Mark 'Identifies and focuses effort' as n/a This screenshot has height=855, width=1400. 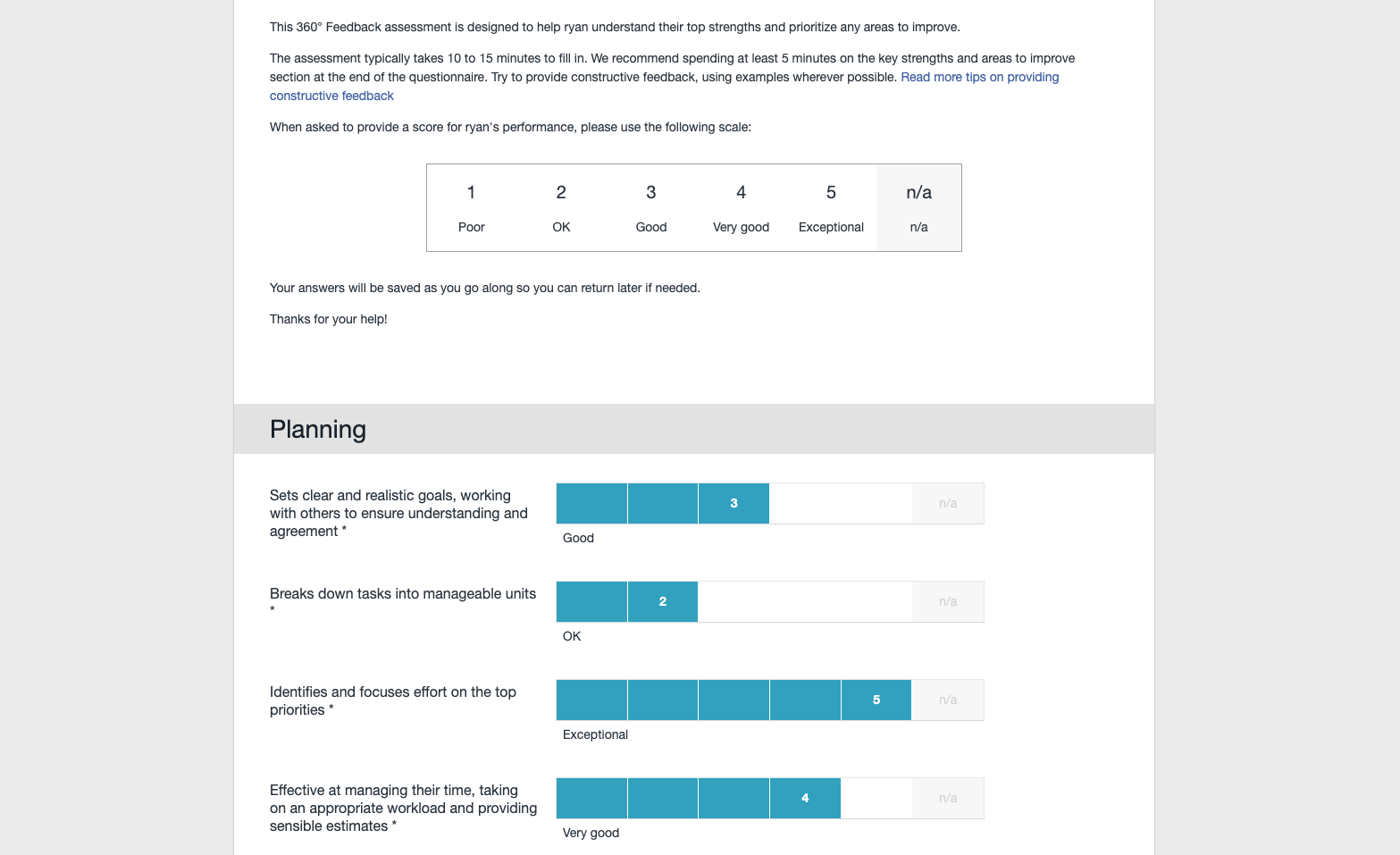click(x=948, y=700)
